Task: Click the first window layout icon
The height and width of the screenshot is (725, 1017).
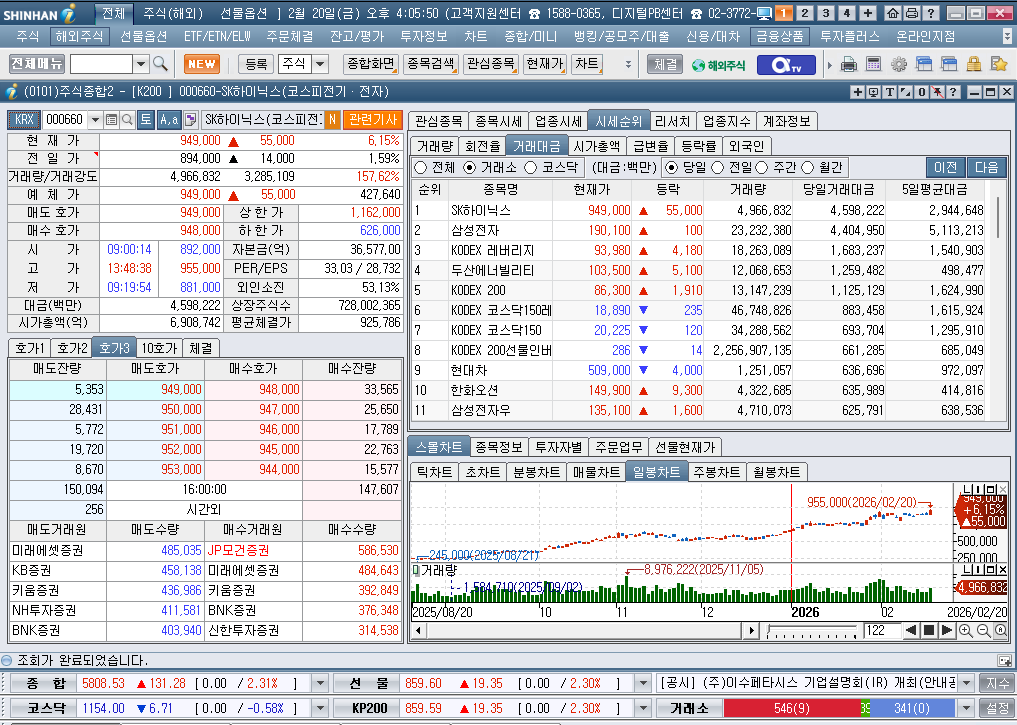Action: pyautogui.click(x=924, y=64)
